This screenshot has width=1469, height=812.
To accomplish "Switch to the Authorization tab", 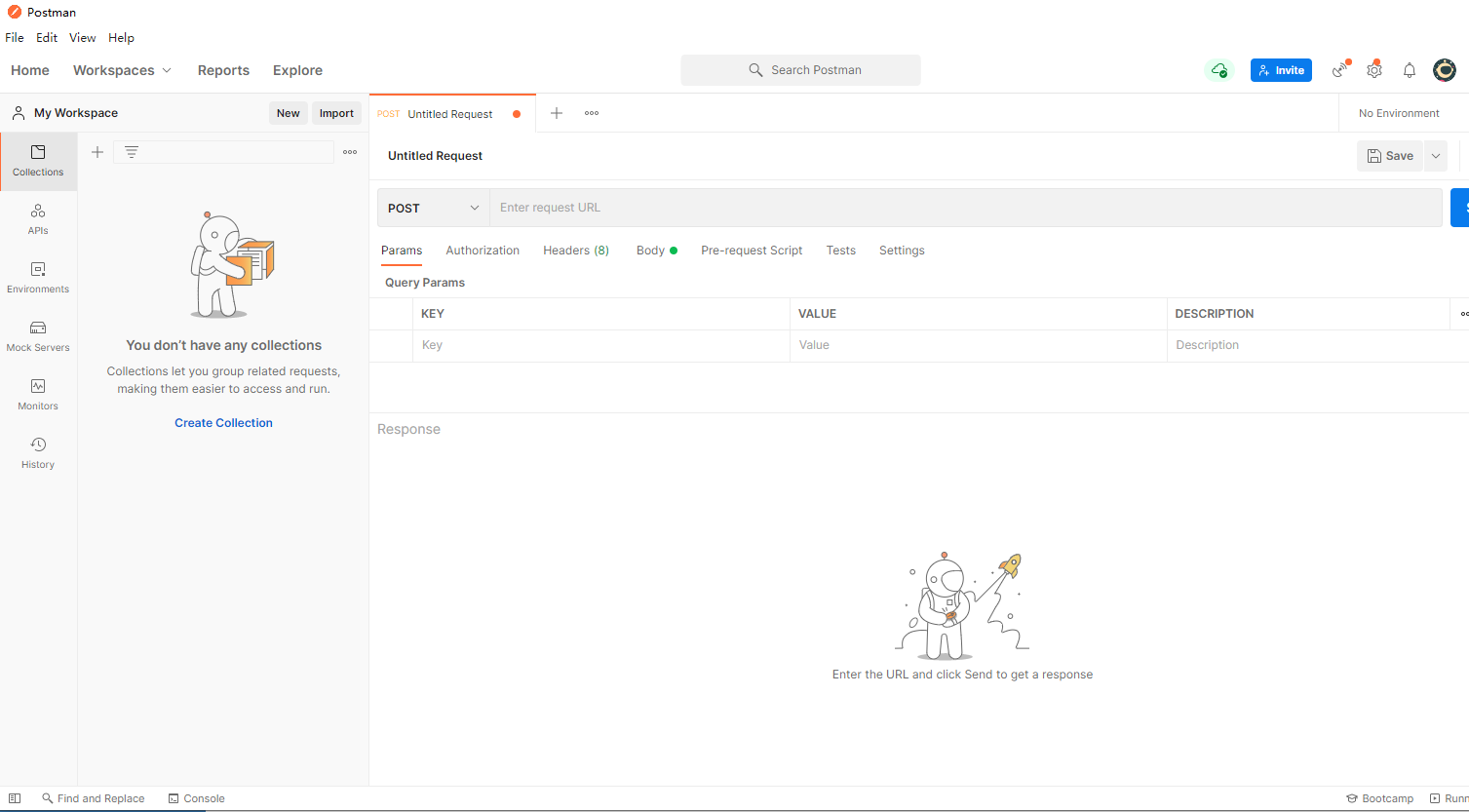I will (x=483, y=251).
